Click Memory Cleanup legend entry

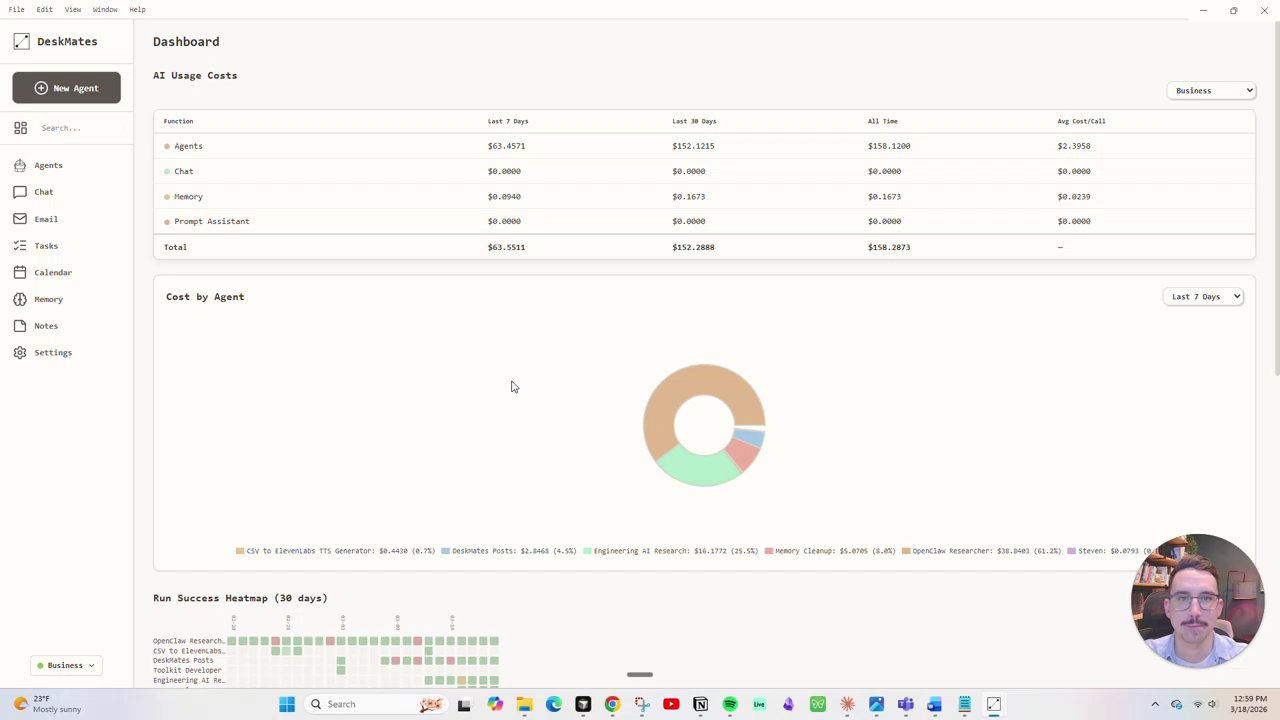click(830, 551)
